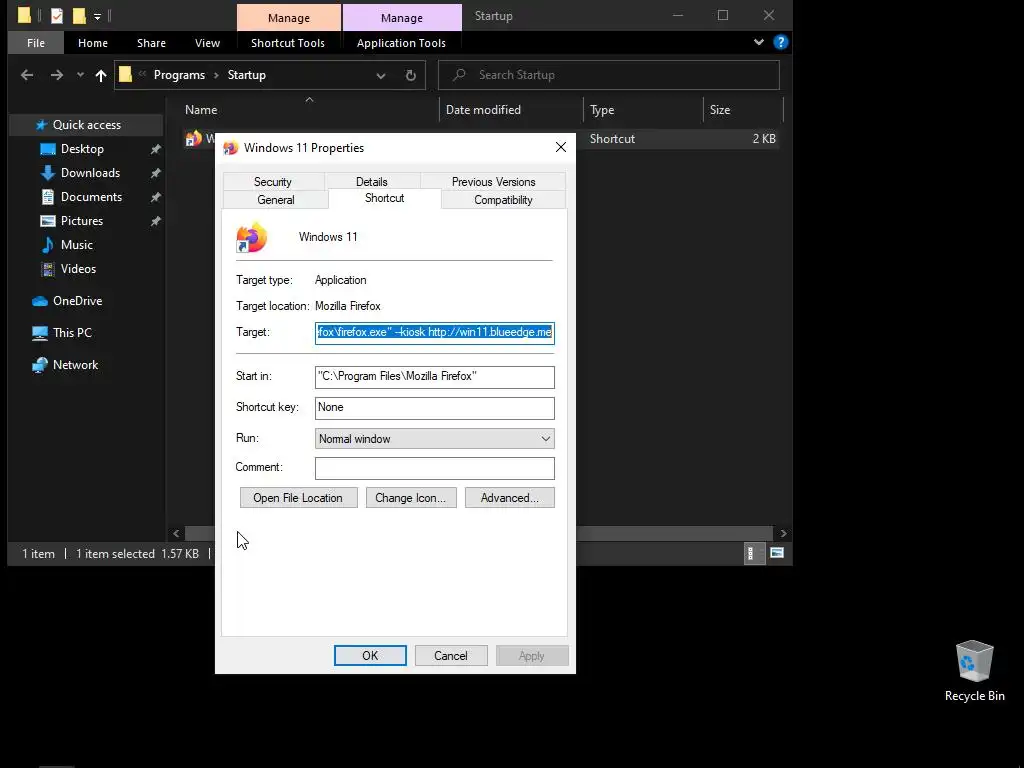1024x768 pixels.
Task: Open Videos in the navigation pane
Action: [x=78, y=269]
